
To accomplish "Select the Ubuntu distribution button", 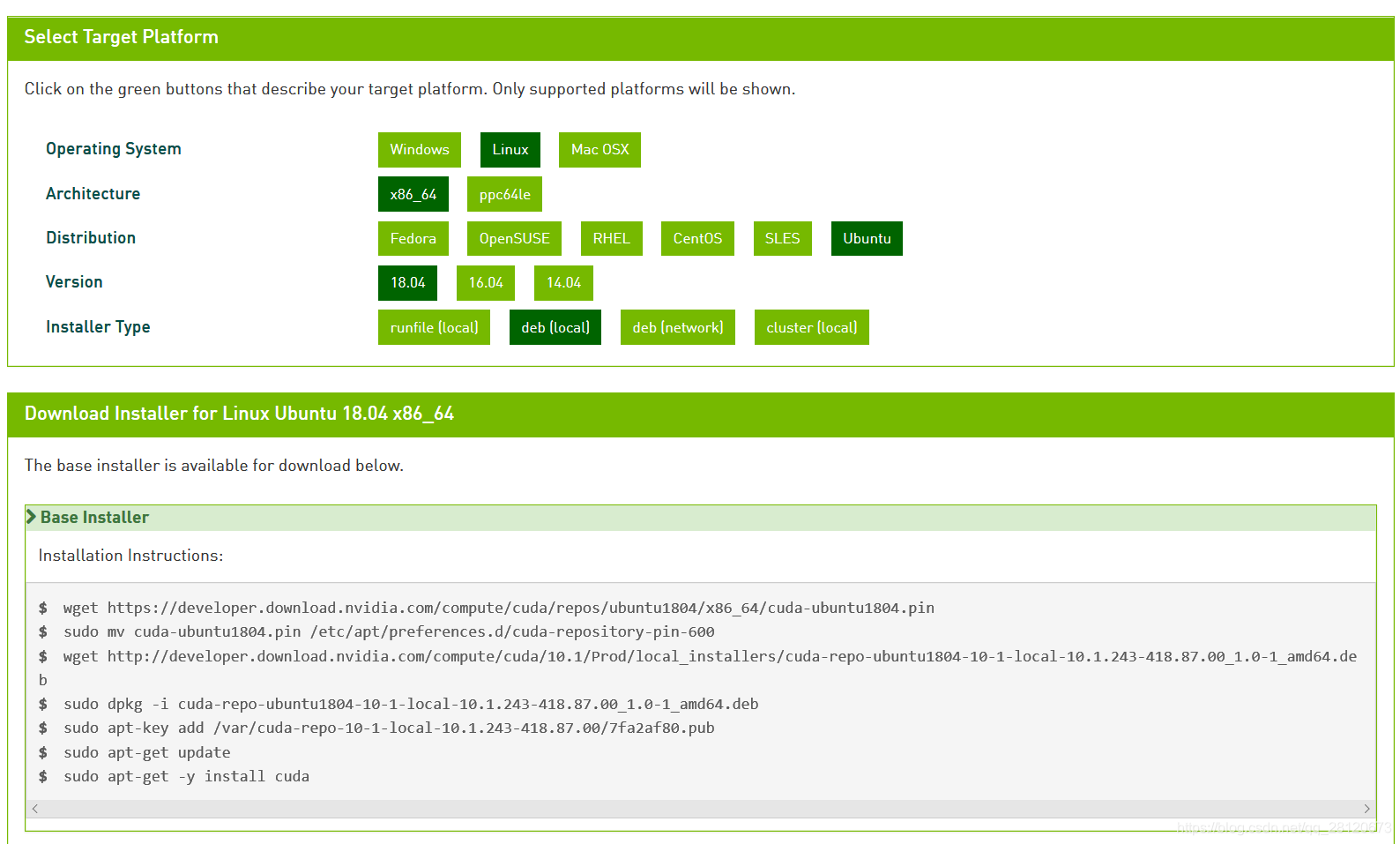I will pos(867,238).
